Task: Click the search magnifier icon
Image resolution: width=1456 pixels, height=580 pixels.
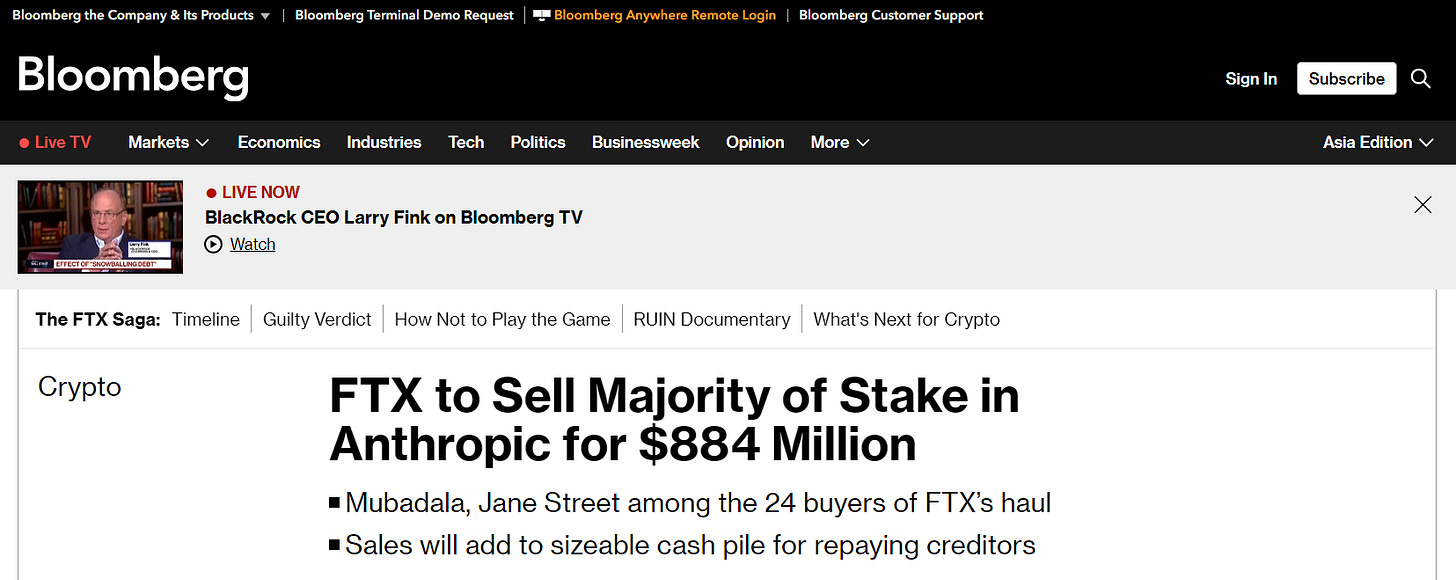Action: (1420, 79)
